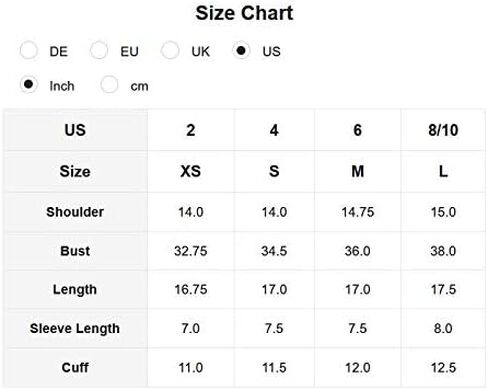488x390 pixels.
Task: Select the Inch unit radio button
Action: 29,85
